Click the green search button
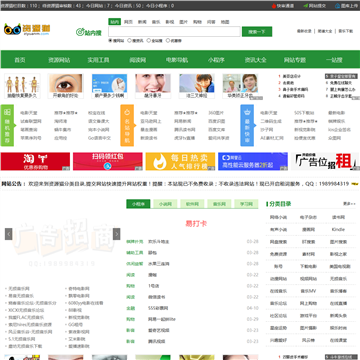This screenshot has width=360, height=360. (257, 32)
